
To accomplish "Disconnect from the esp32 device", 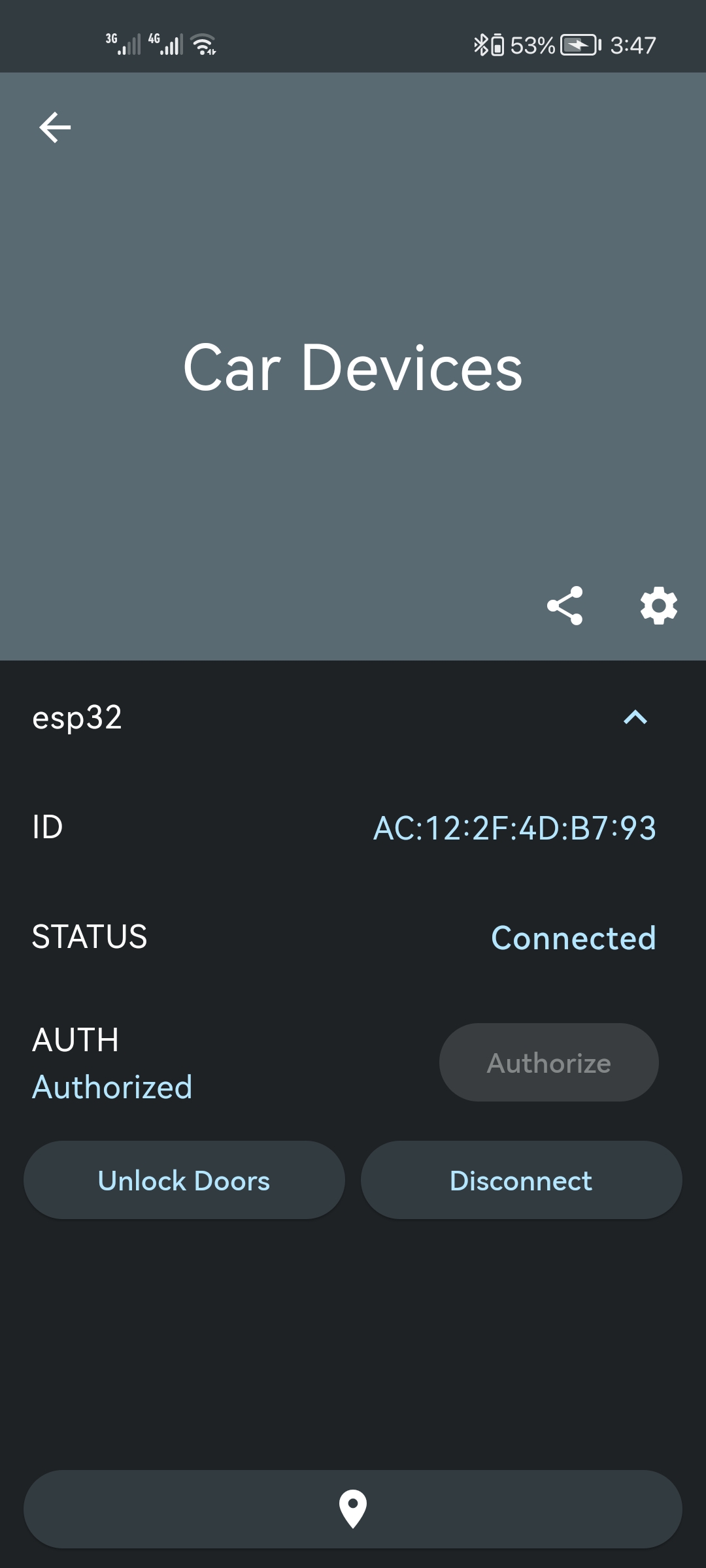I will coord(520,1180).
